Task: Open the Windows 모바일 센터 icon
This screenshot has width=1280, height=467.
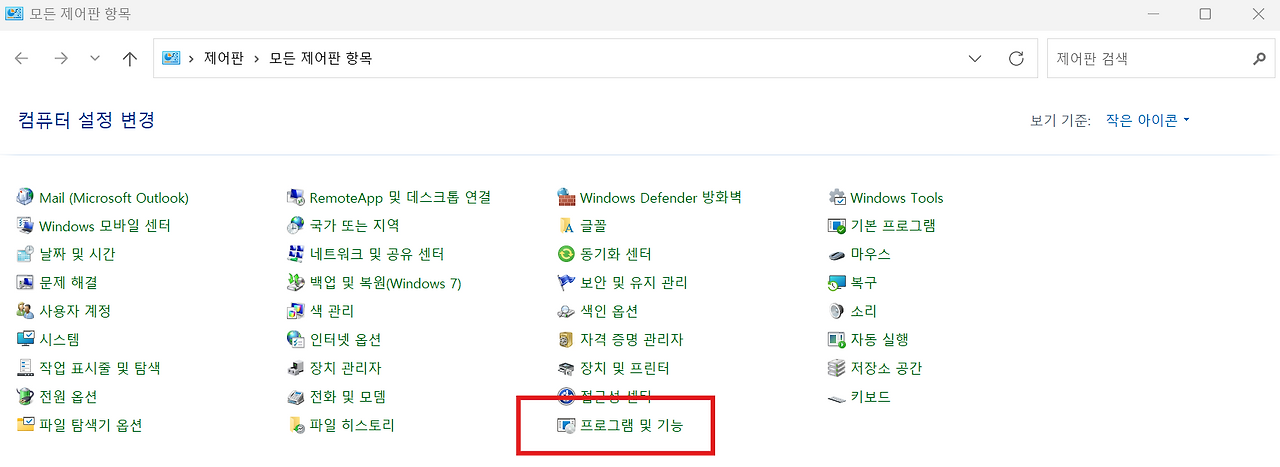Action: click(25, 226)
